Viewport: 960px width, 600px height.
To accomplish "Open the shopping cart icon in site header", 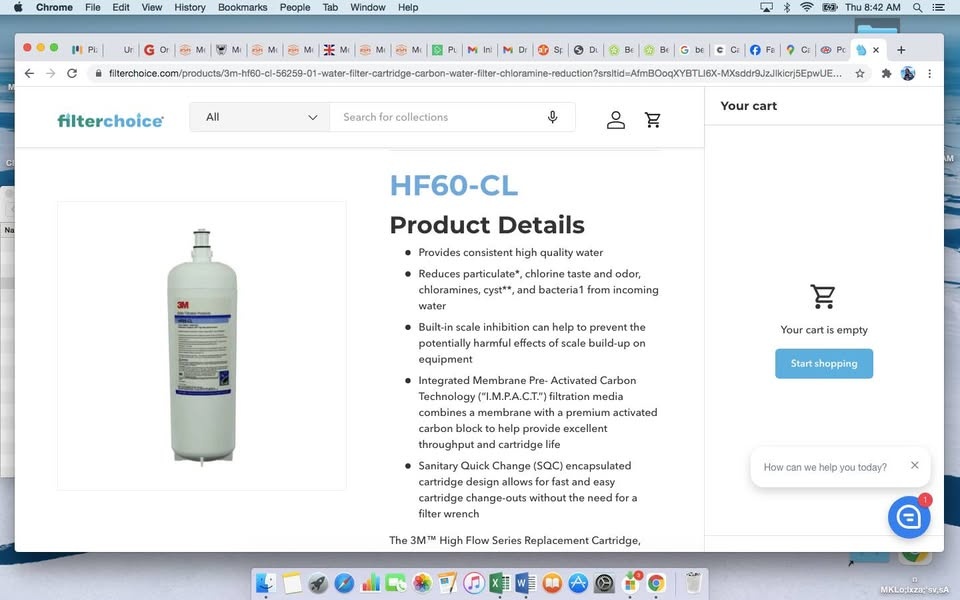I will (653, 119).
